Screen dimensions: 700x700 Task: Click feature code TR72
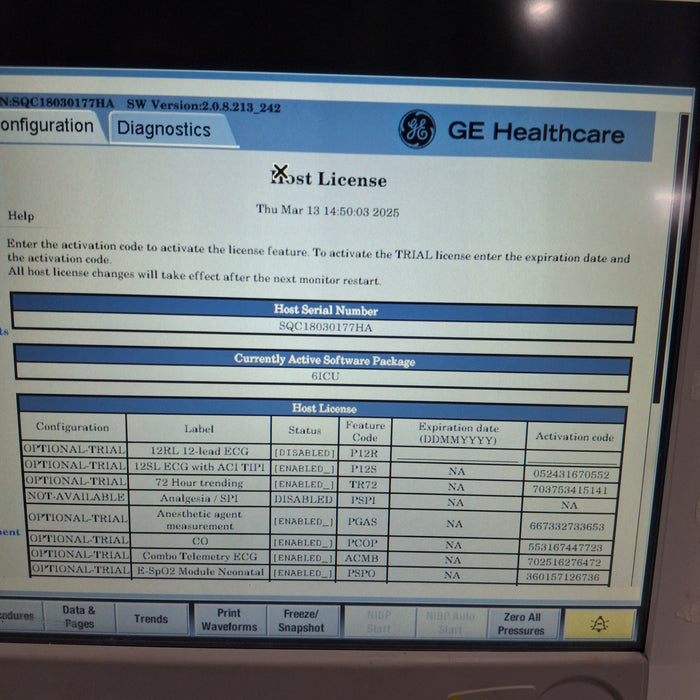[x=363, y=485]
